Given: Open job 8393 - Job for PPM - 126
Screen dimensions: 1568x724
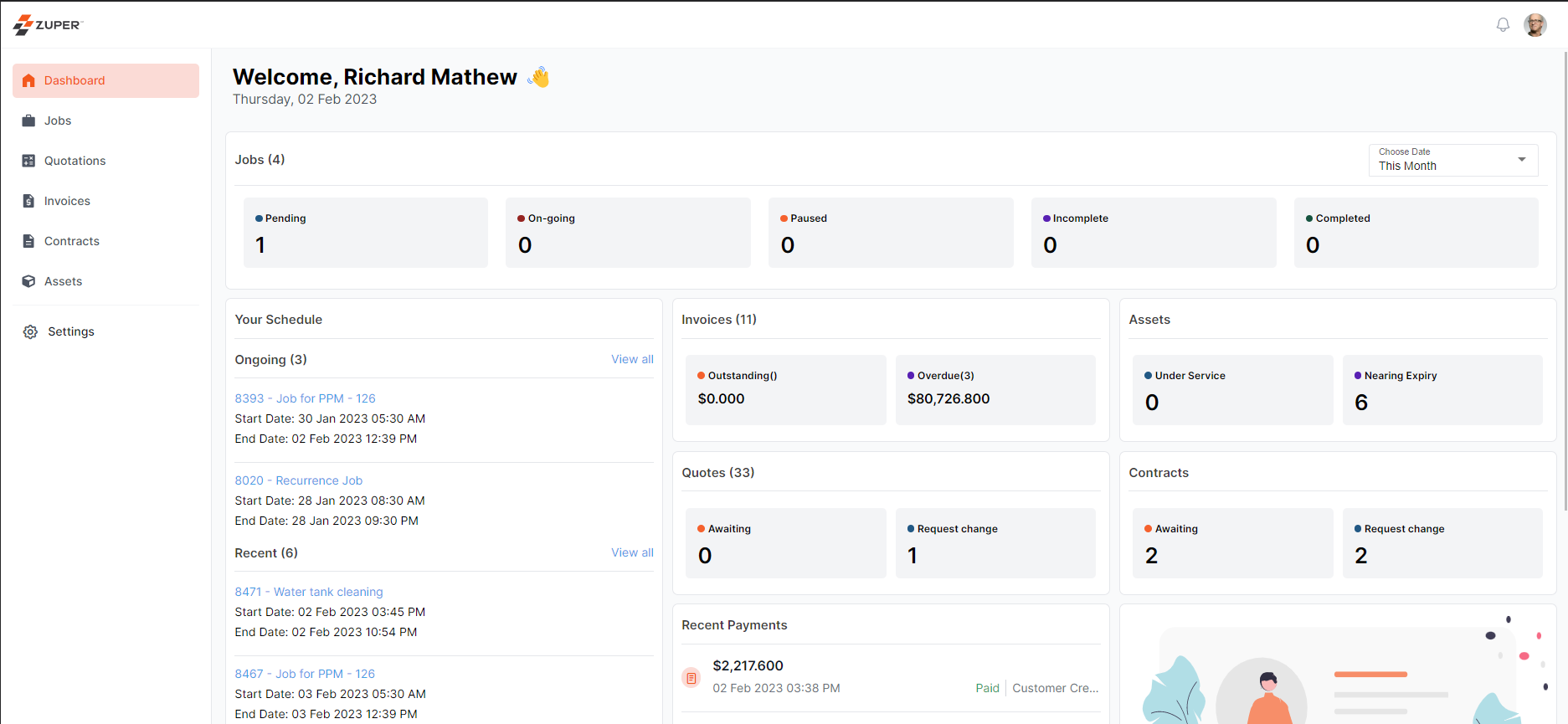Looking at the screenshot, I should [305, 398].
